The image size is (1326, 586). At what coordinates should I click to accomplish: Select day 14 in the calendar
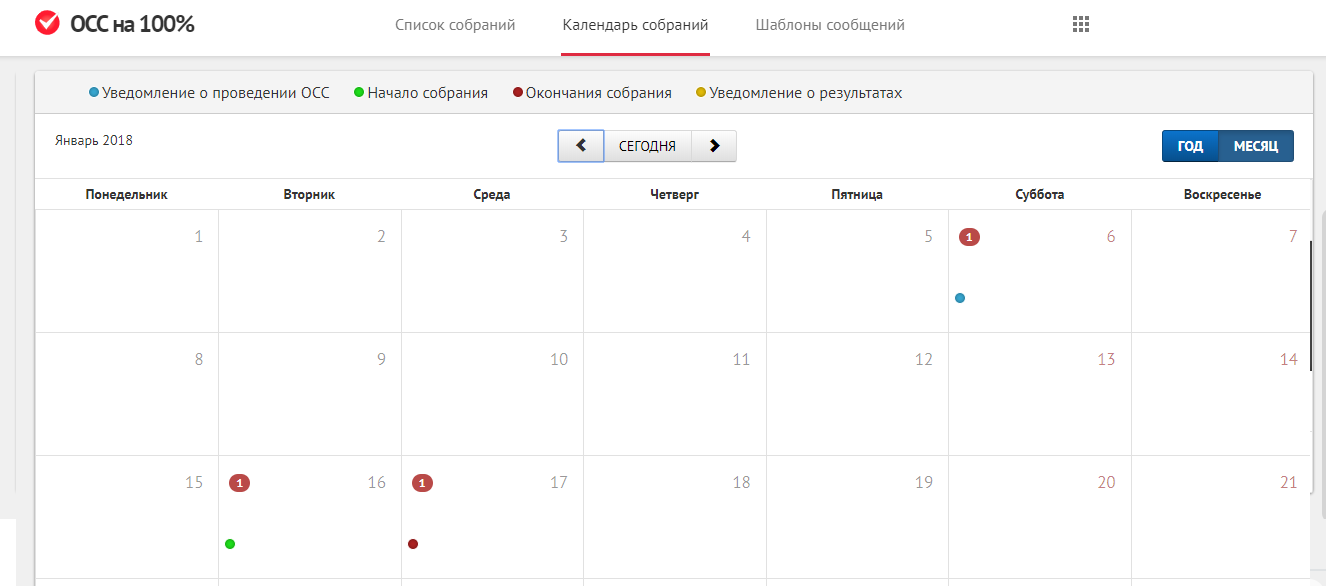coord(1289,360)
